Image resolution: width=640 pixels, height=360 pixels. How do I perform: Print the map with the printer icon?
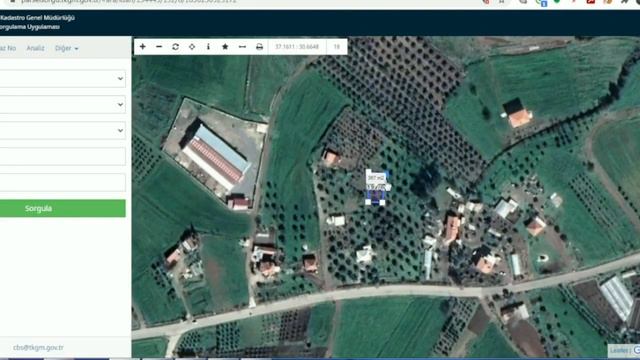point(259,47)
